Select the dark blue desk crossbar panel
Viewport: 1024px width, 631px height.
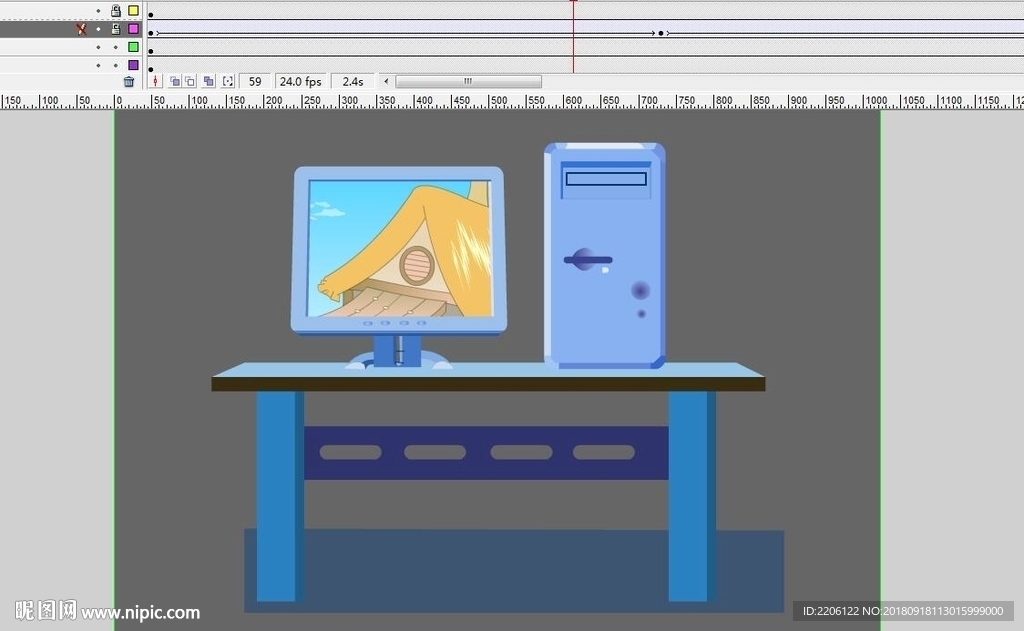click(x=486, y=453)
